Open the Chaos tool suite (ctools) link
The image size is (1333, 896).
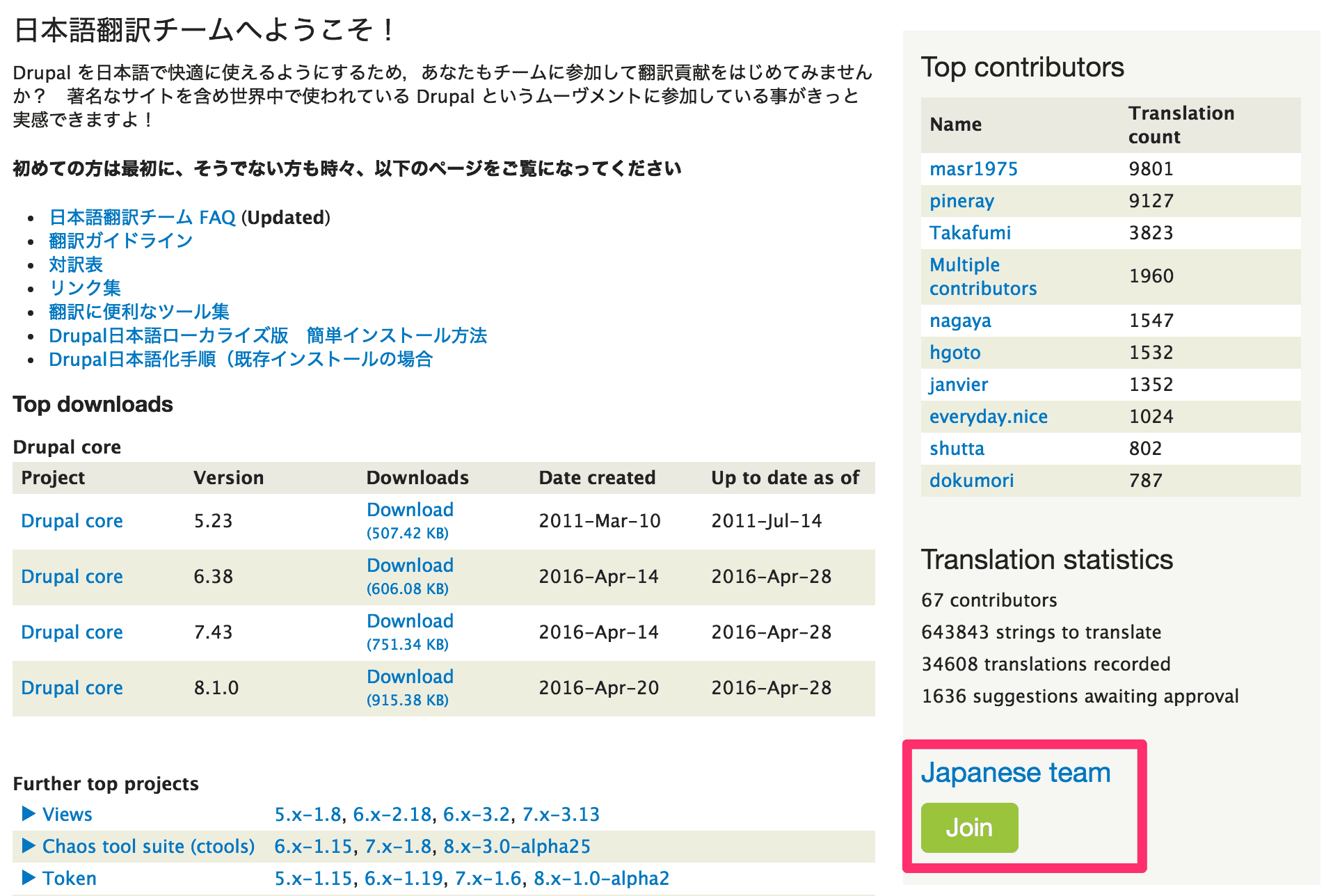(x=148, y=846)
